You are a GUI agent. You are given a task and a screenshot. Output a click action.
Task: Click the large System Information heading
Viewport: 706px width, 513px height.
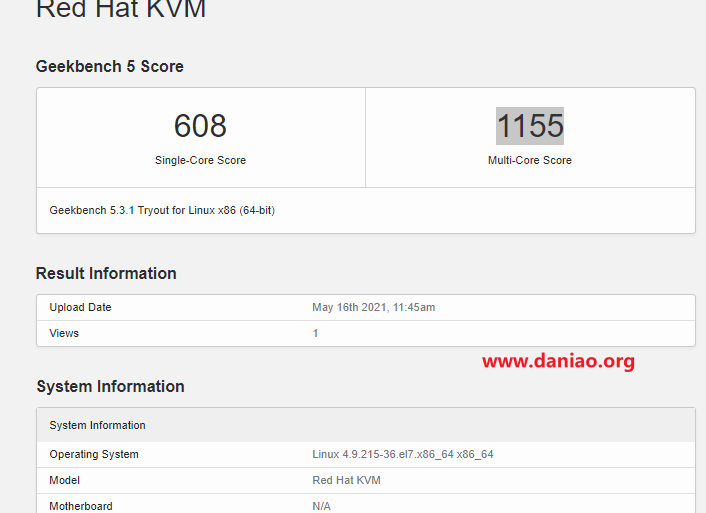click(x=110, y=386)
